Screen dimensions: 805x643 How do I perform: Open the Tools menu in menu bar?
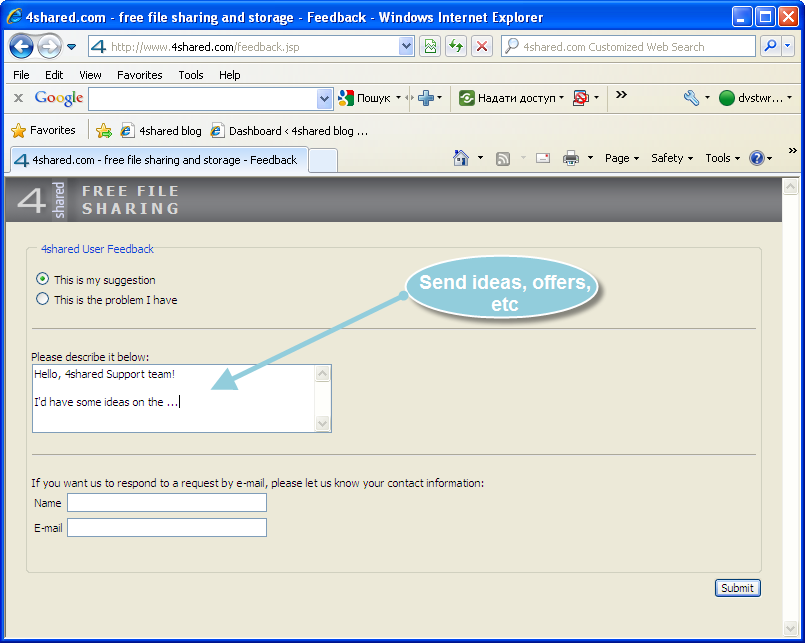coord(191,75)
